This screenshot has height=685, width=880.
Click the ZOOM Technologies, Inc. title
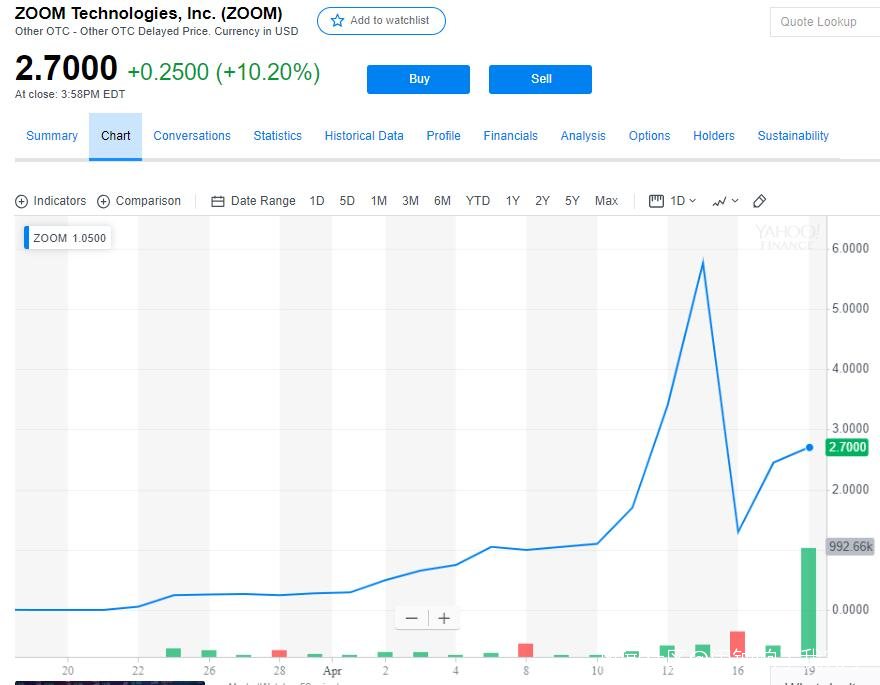pyautogui.click(x=149, y=13)
